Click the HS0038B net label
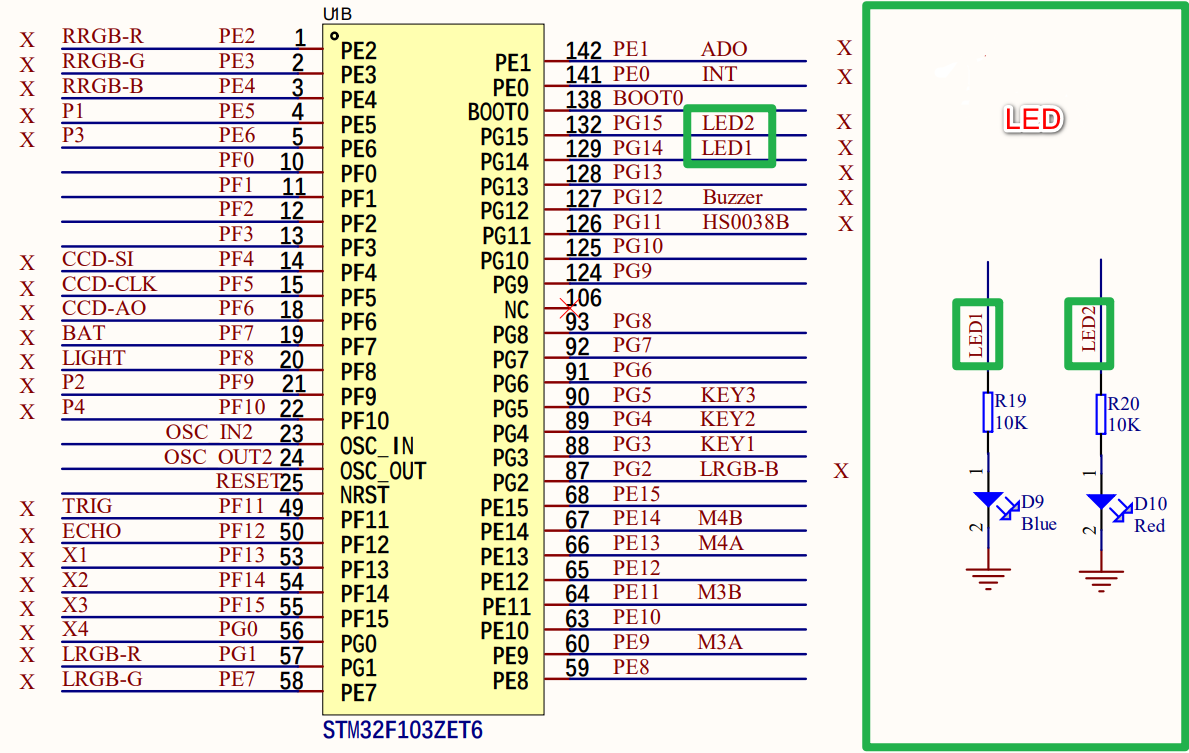The width and height of the screenshot is (1189, 753). [745, 221]
